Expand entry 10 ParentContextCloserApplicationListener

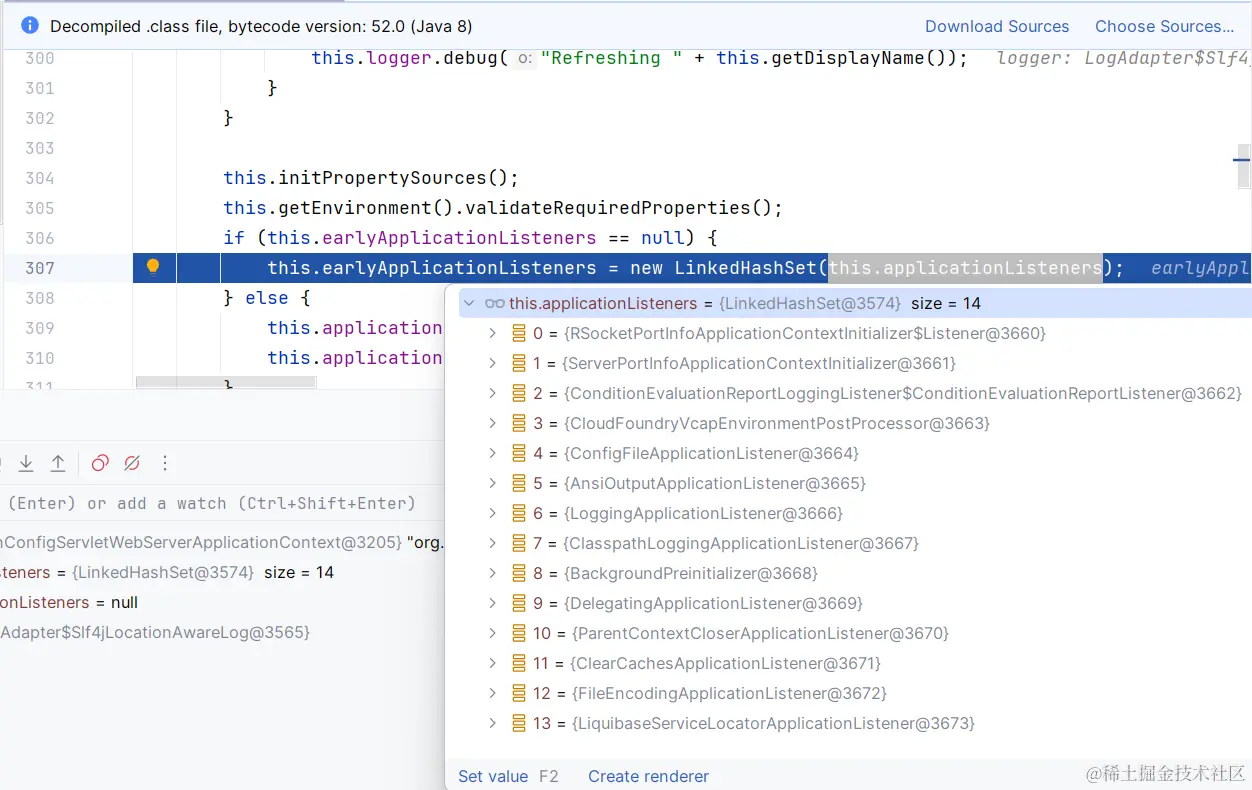pyautogui.click(x=492, y=633)
